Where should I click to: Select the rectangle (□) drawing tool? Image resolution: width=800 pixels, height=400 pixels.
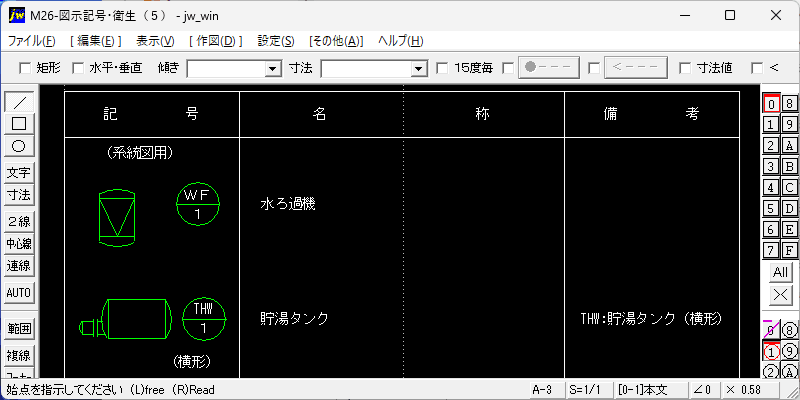(19, 124)
